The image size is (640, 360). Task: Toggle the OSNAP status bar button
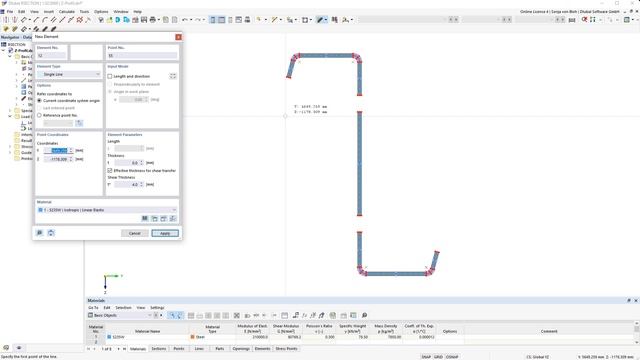pyautogui.click(x=452, y=357)
